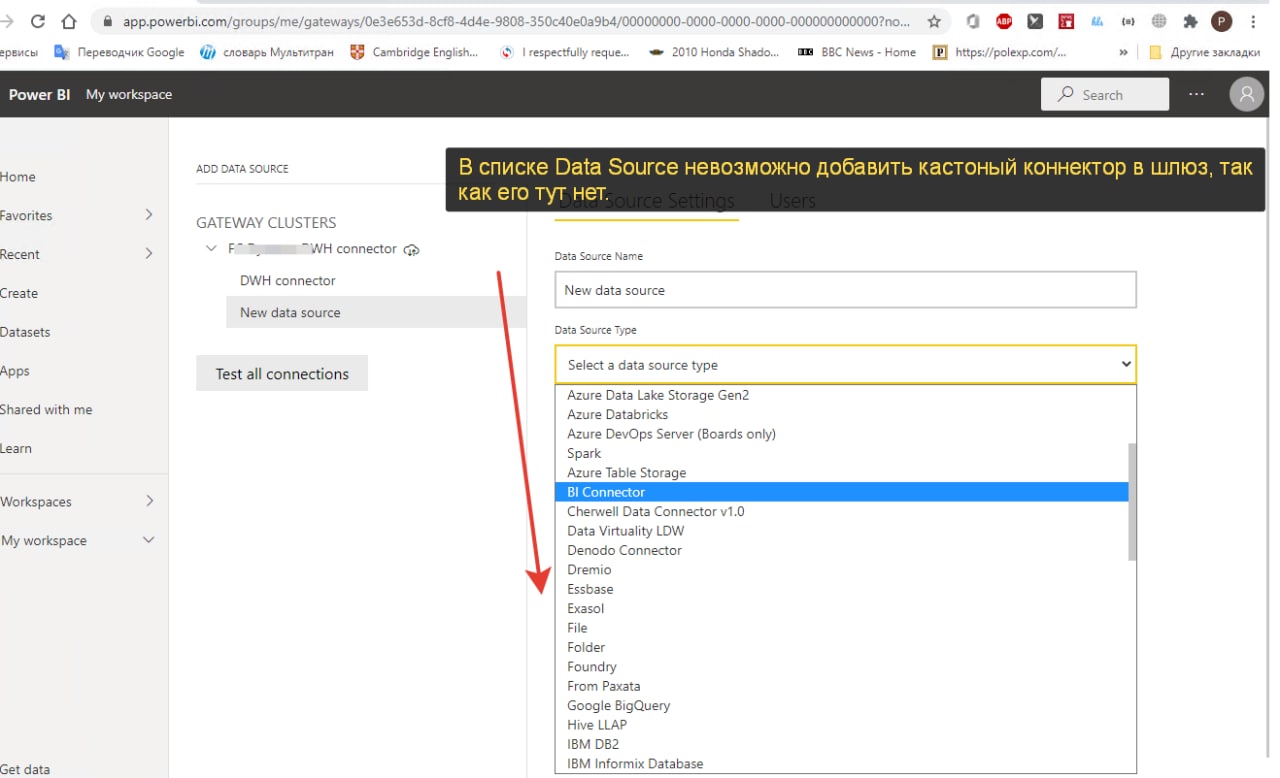Viewport: 1280px width, 778px height.
Task: Choose Azure Data Lake Storage Gen2
Action: pyautogui.click(x=841, y=395)
